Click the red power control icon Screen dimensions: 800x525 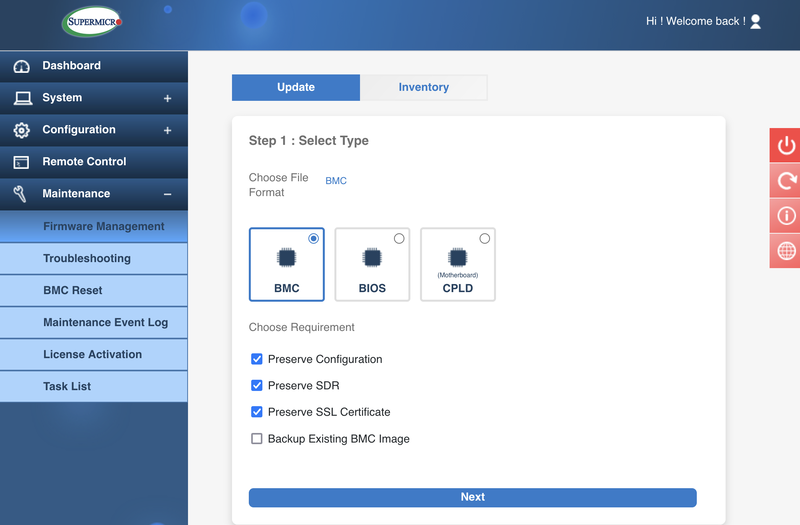pos(786,145)
